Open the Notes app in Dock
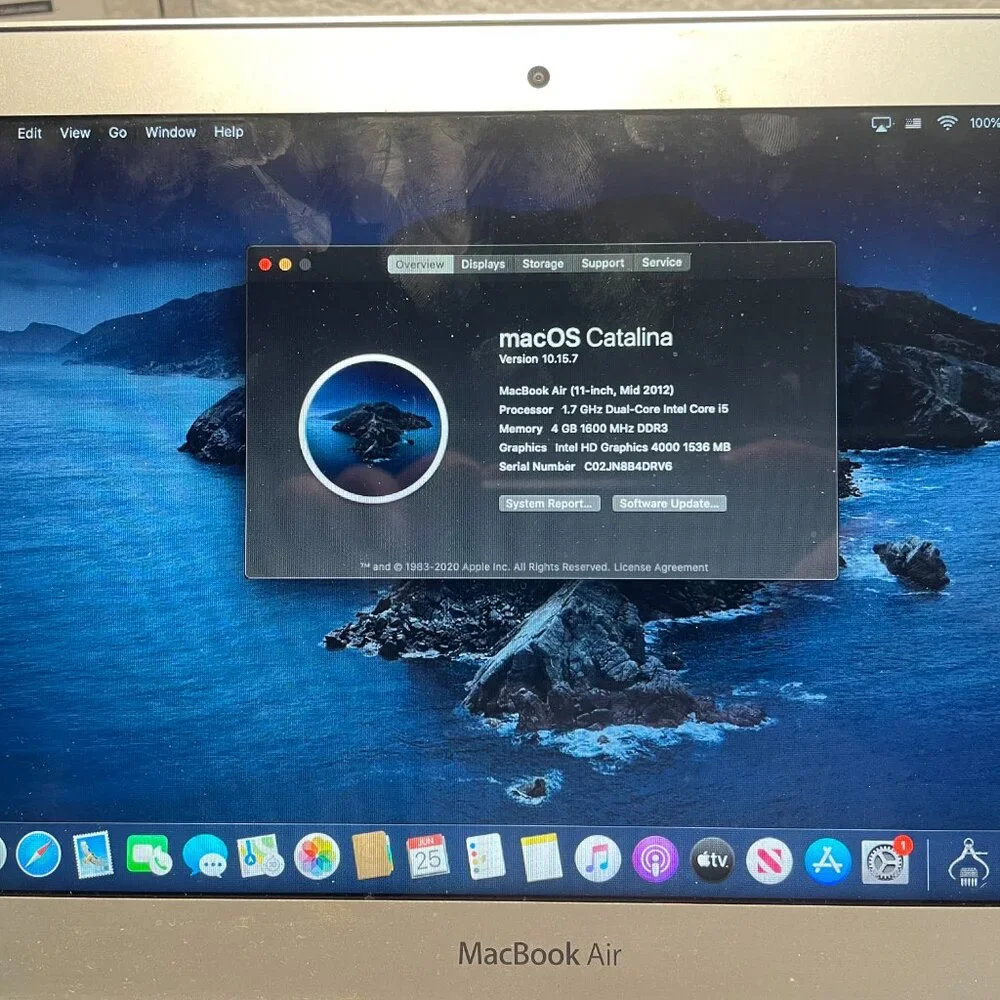 coord(541,858)
